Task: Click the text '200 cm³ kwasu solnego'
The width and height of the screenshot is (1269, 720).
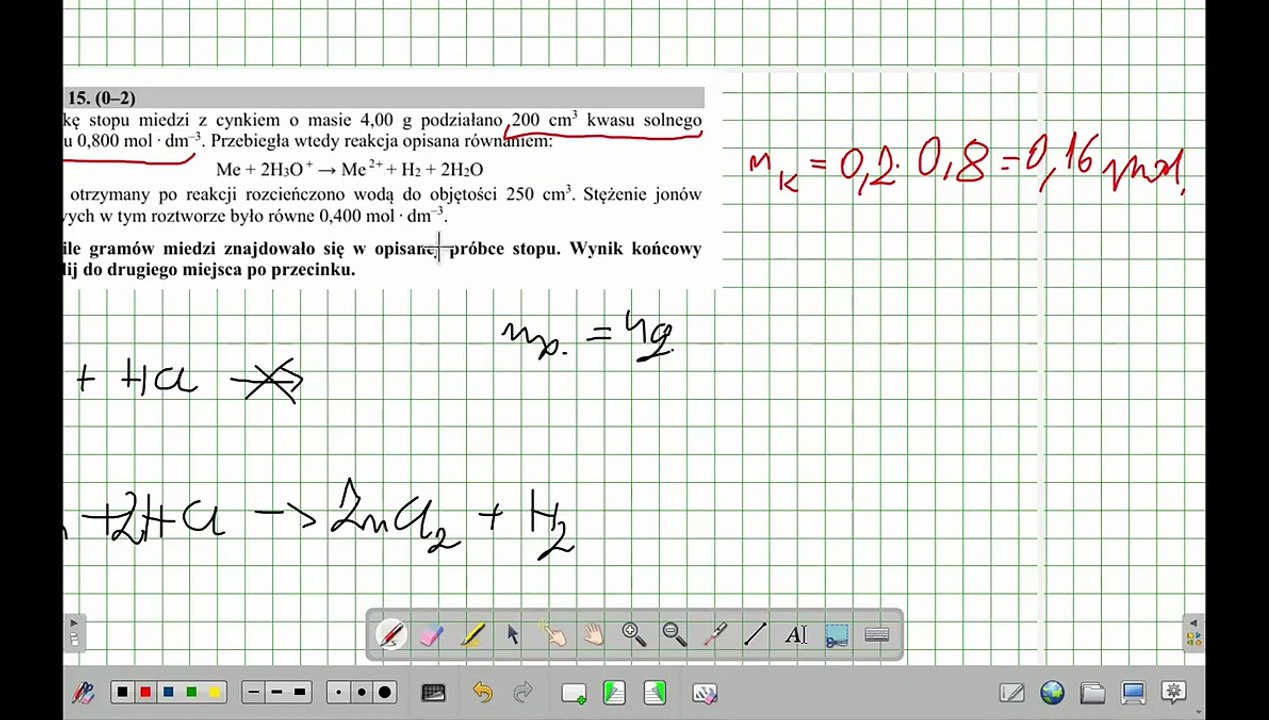Action: 607,120
